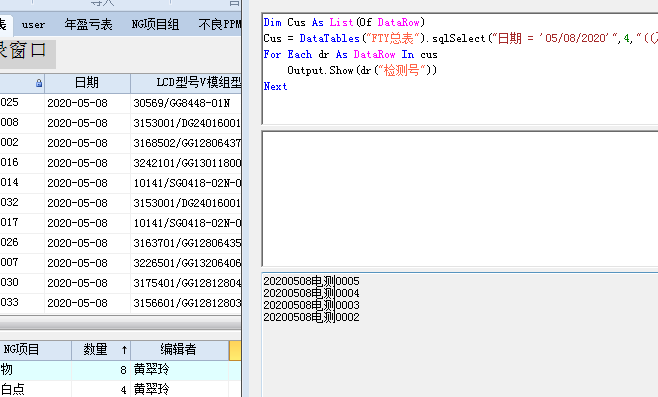Image resolution: width=658 pixels, height=397 pixels.
Task: Click quantity cell showing 8
Action: point(101,370)
